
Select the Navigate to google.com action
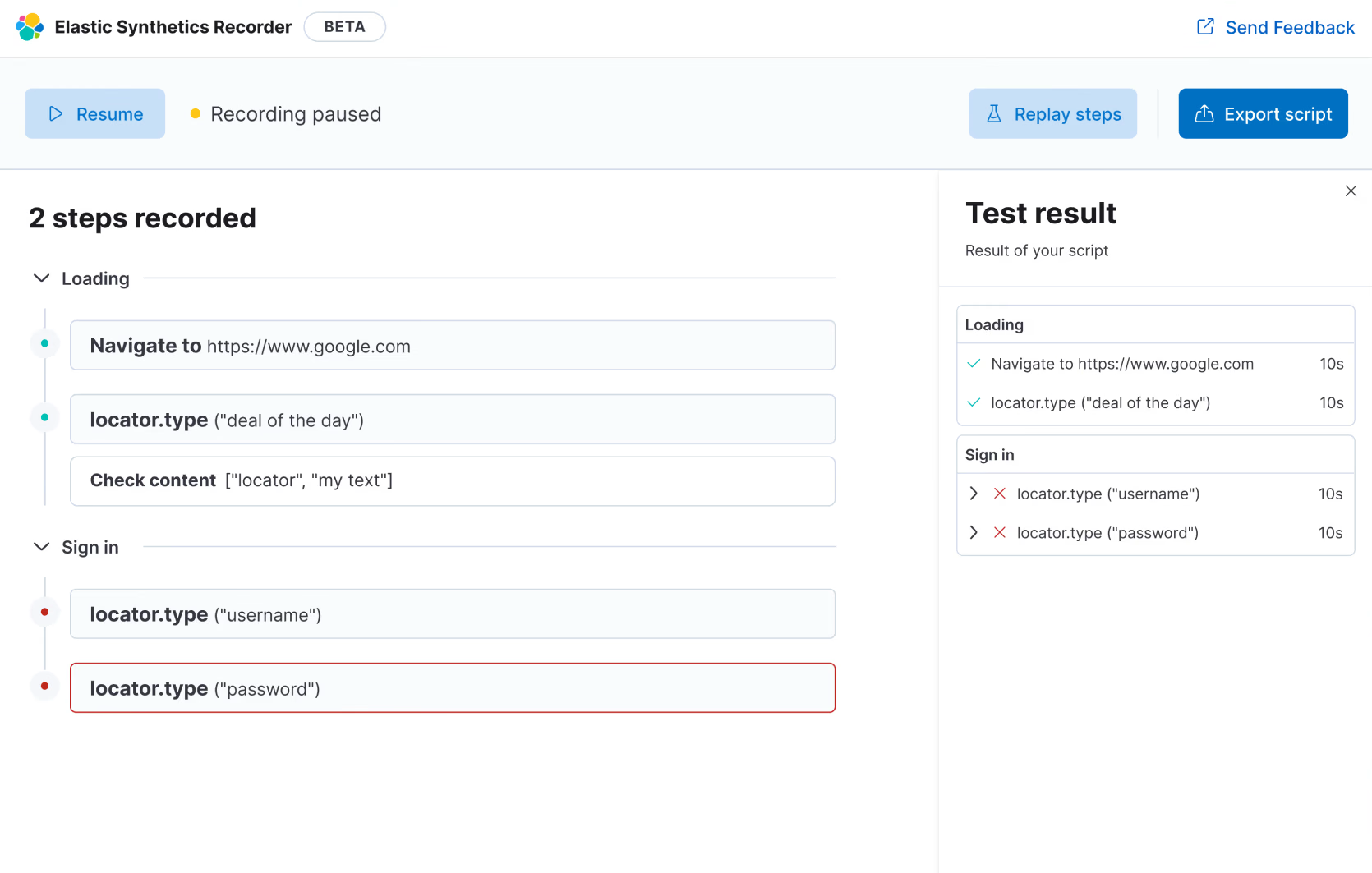[453, 345]
